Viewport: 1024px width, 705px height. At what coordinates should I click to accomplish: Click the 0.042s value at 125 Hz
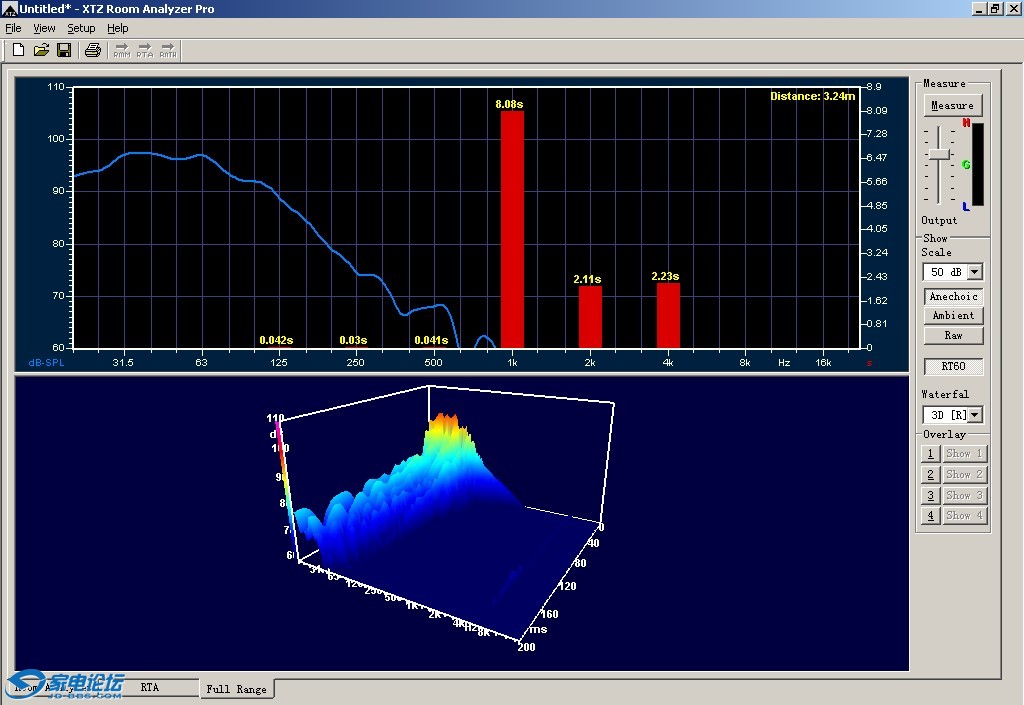276,340
